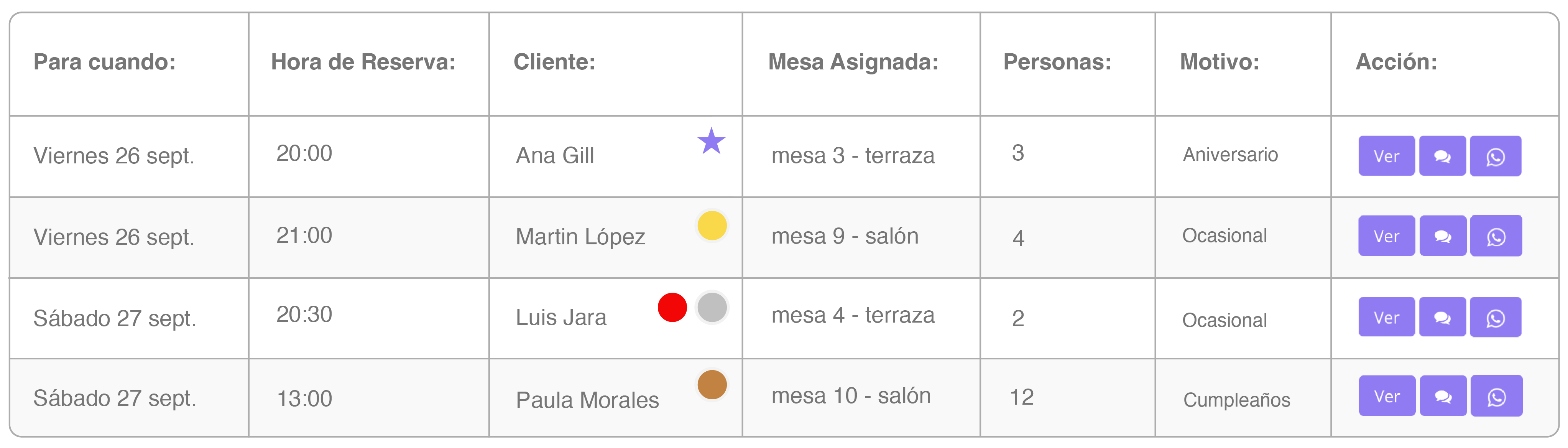
Task: Click the chat icon for Ana Gill
Action: (1442, 156)
